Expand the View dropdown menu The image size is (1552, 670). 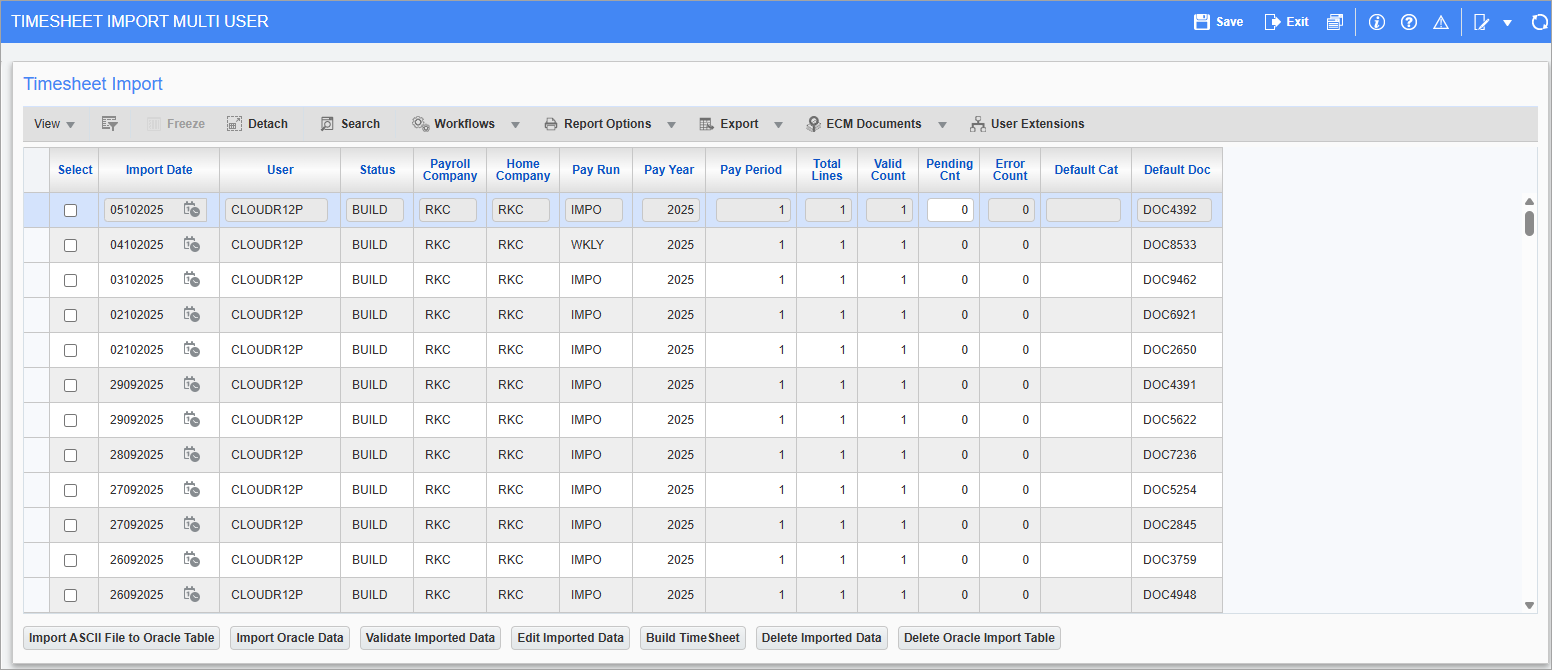[x=54, y=124]
